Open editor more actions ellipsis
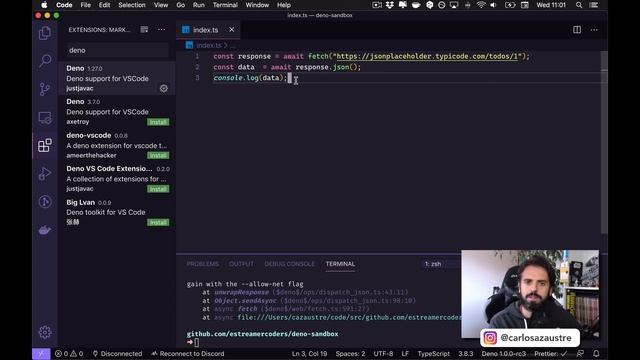The width and height of the screenshot is (640, 360). click(594, 30)
